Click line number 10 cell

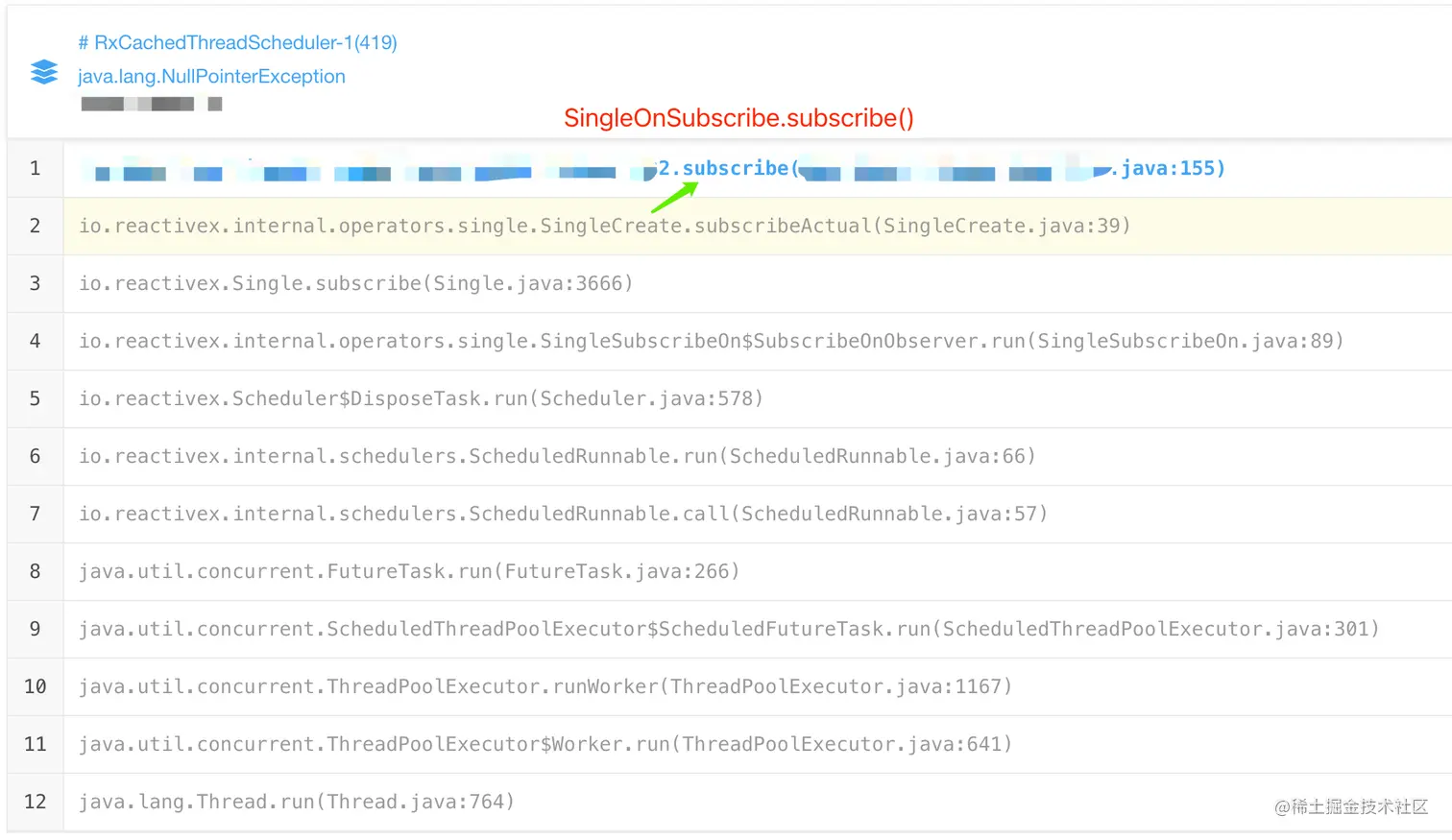coord(36,687)
